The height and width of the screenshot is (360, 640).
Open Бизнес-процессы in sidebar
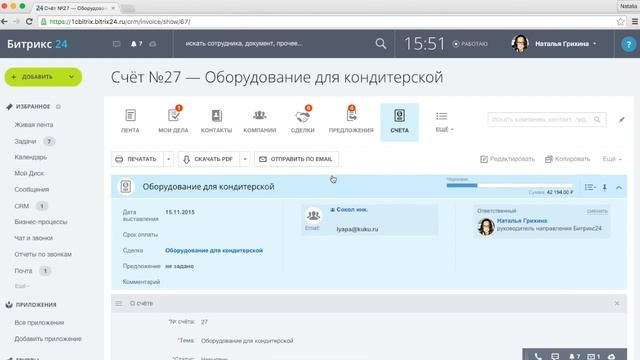point(41,222)
